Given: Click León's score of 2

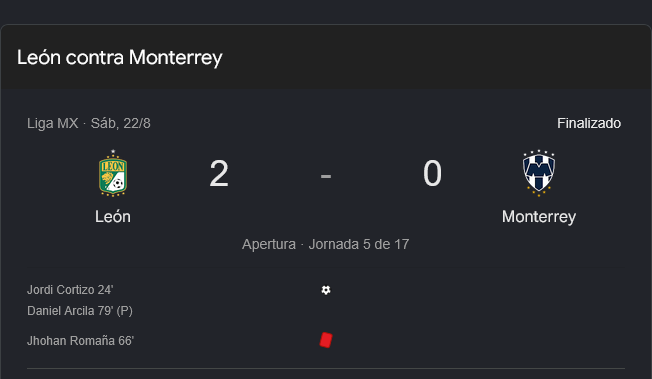Looking at the screenshot, I should pyautogui.click(x=219, y=173).
